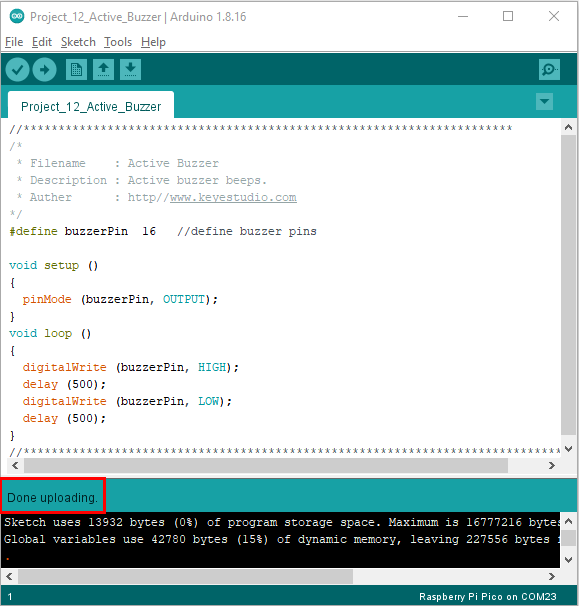Click the console scroll left arrow
The width and height of the screenshot is (579, 606).
point(9,577)
